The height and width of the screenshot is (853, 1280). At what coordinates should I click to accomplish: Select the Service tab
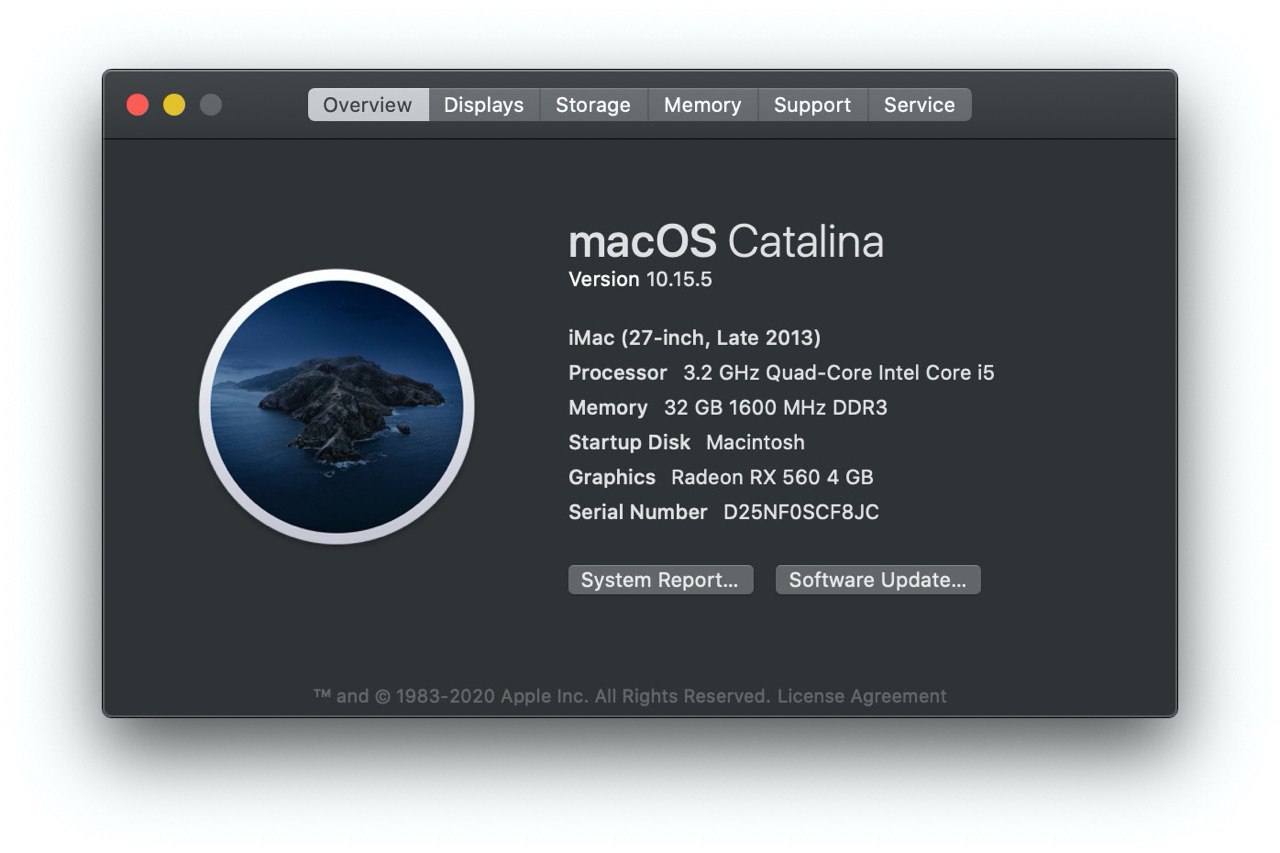pos(920,105)
